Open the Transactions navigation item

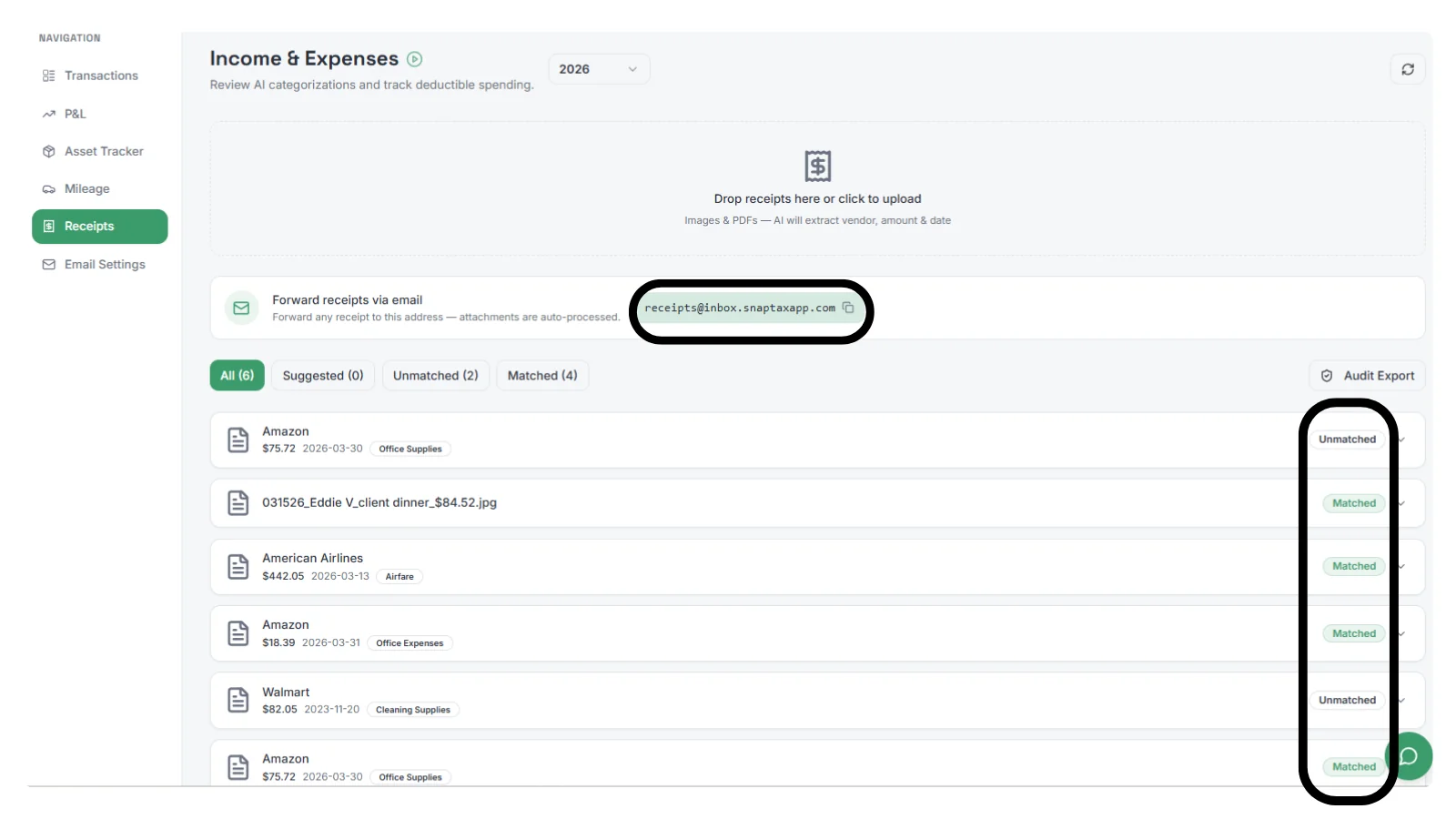(100, 76)
